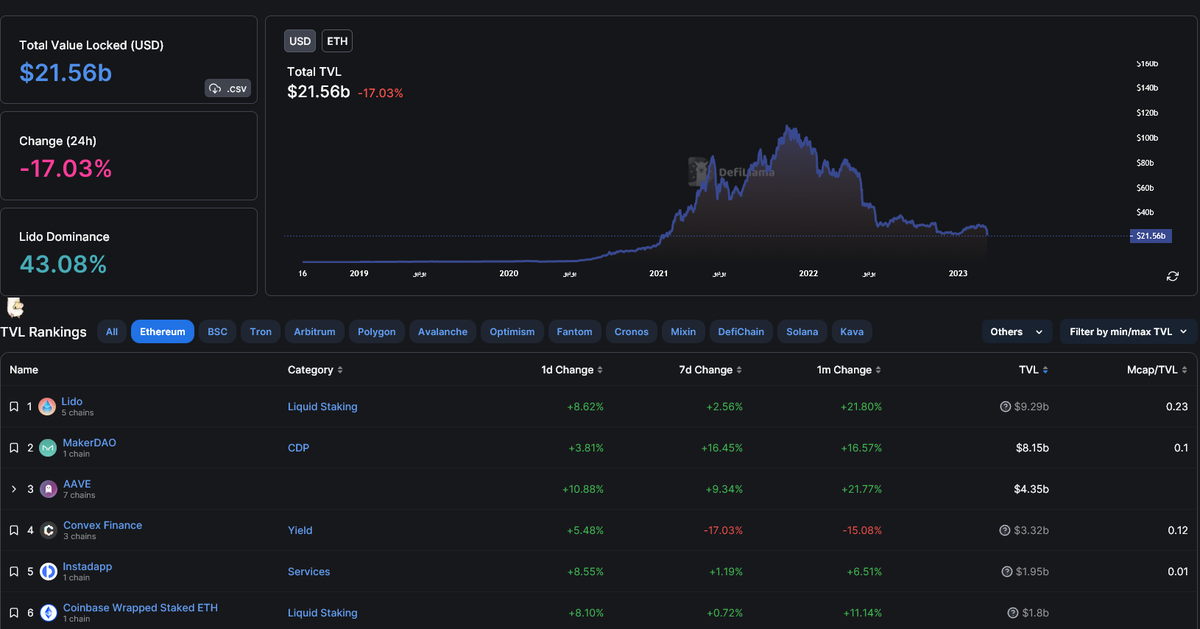Open the CDP category link
1200x629 pixels.
pos(298,448)
